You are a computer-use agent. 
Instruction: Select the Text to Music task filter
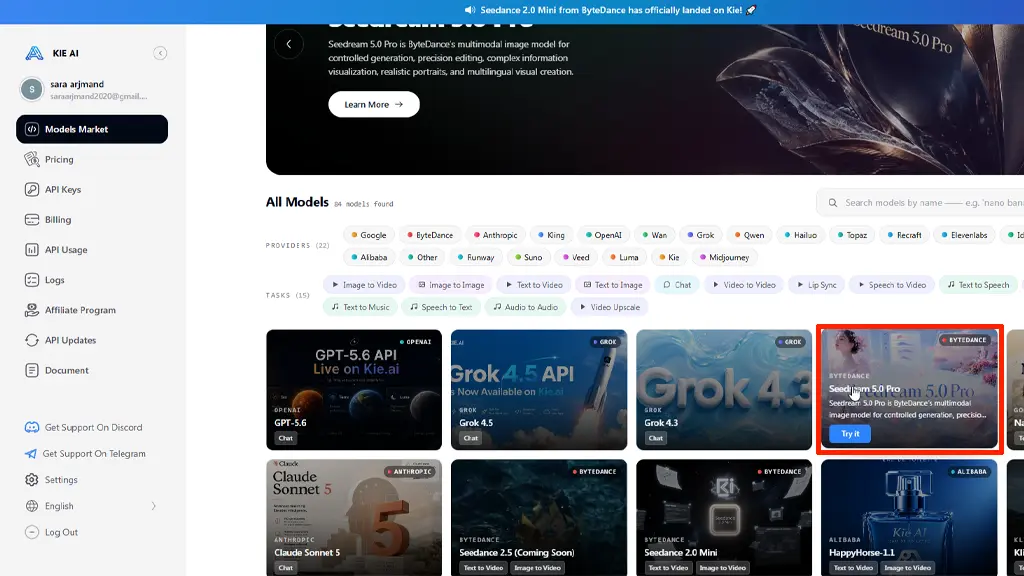pos(360,307)
